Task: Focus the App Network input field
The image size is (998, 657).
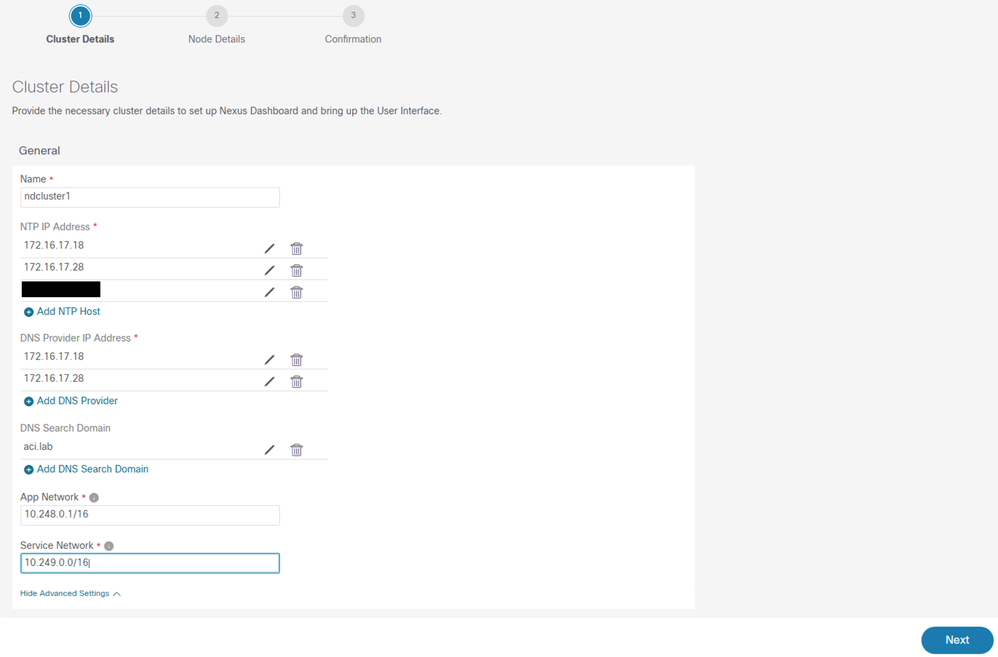Action: (x=150, y=515)
